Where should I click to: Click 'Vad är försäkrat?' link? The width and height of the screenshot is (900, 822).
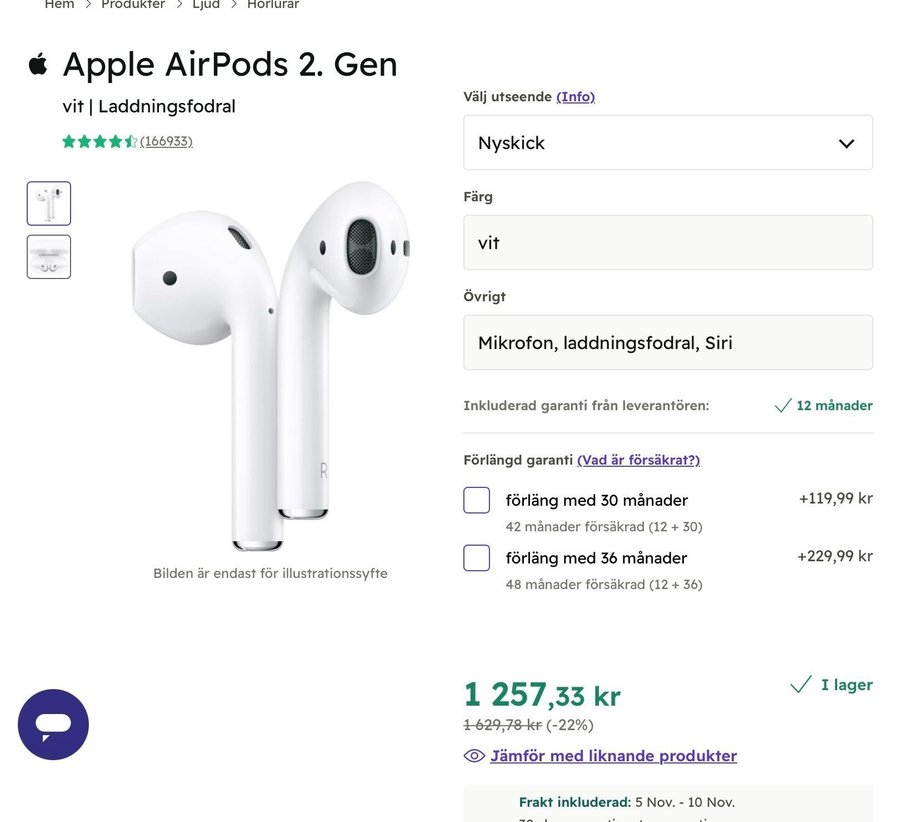tap(638, 460)
